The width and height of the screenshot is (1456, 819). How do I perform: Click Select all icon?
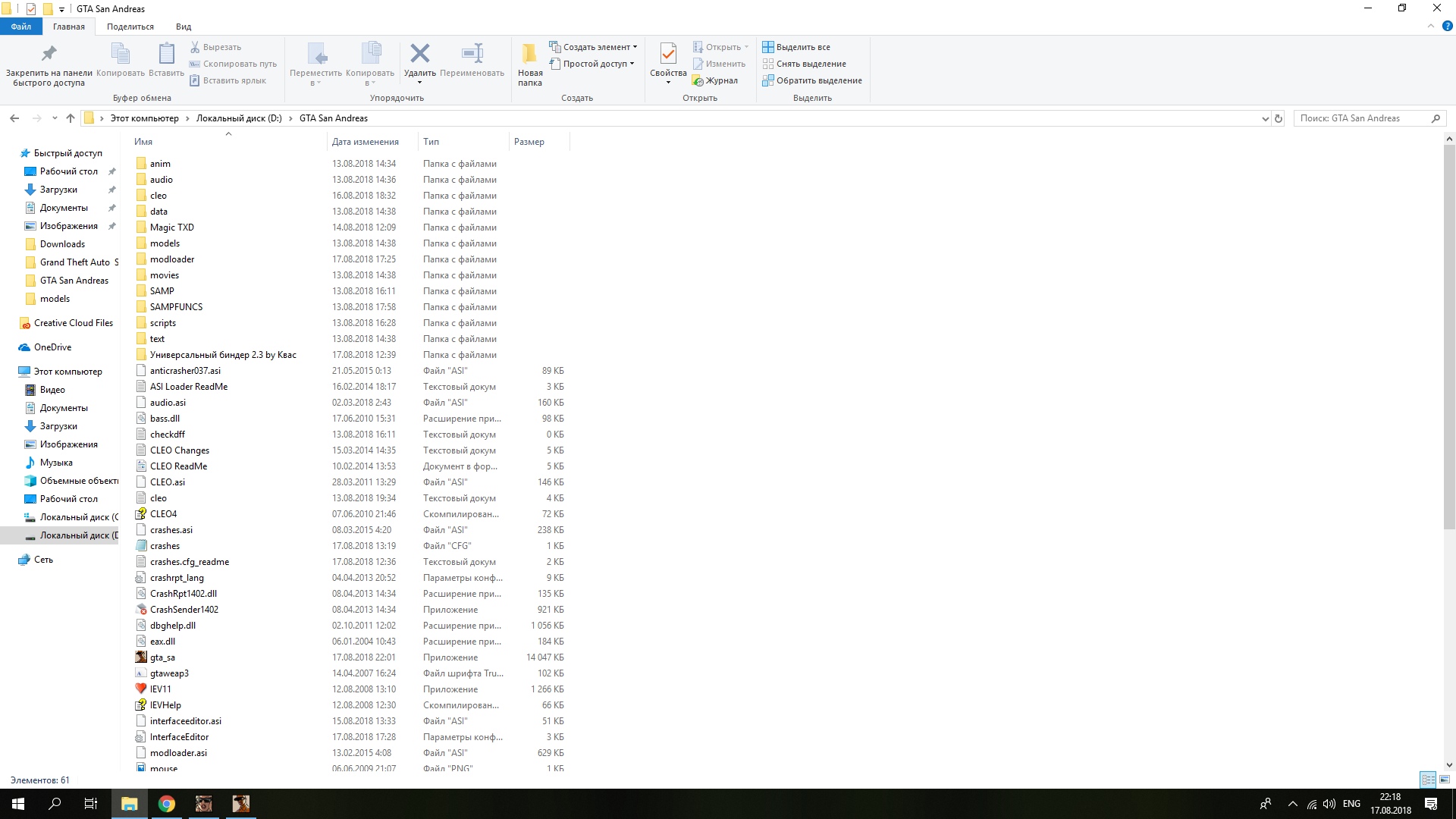click(768, 47)
